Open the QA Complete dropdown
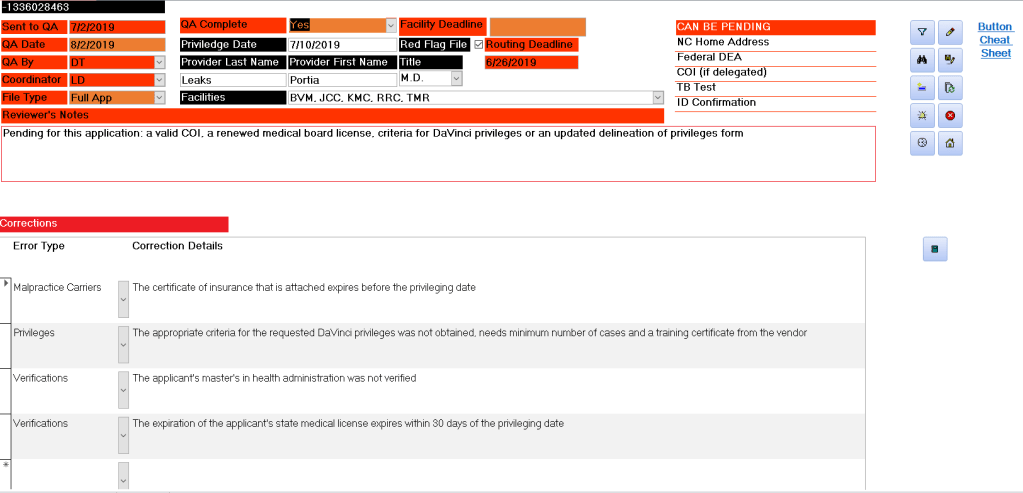1023x493 pixels. 390,25
